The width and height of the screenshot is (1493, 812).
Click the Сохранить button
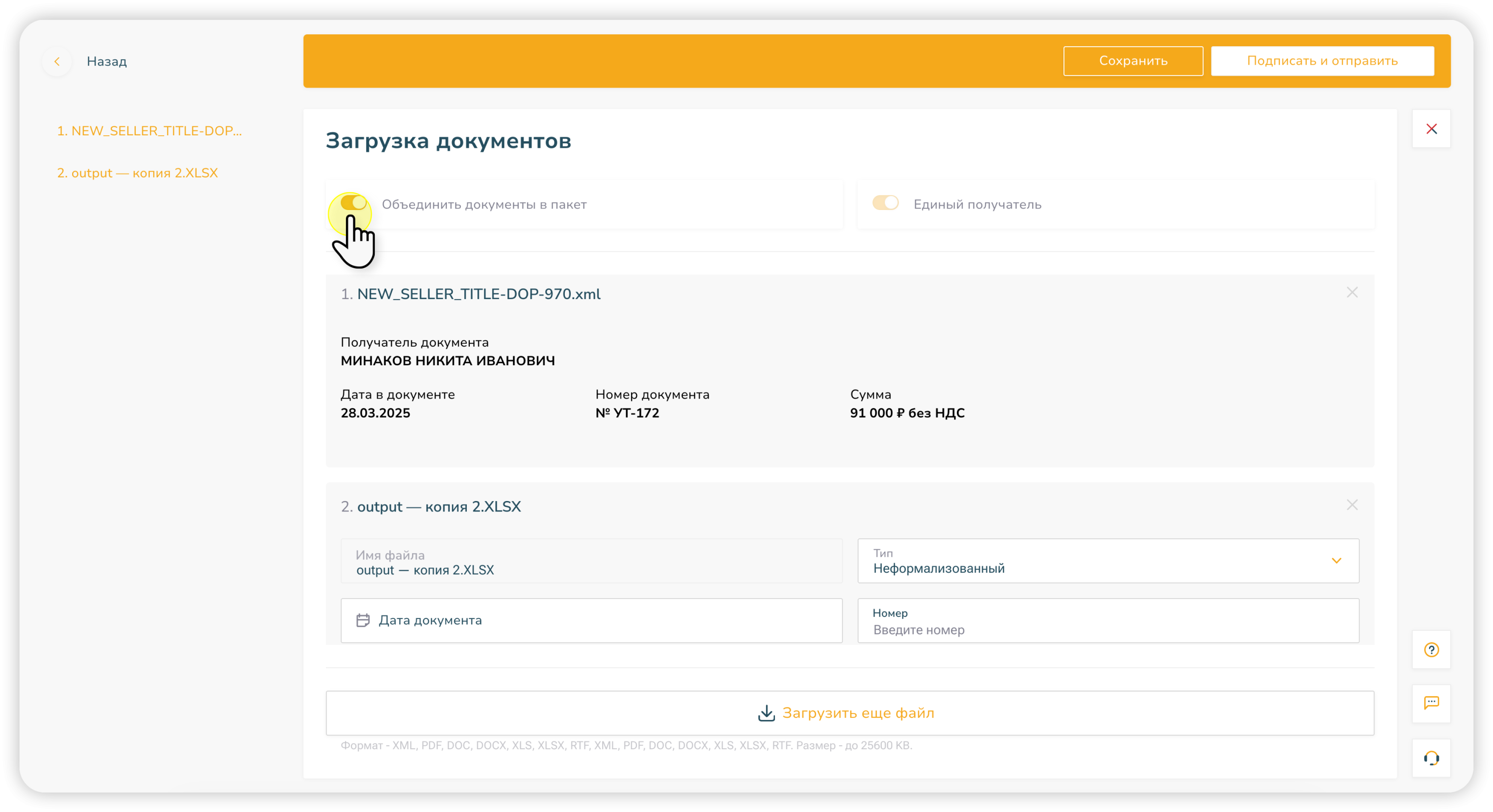(1133, 61)
